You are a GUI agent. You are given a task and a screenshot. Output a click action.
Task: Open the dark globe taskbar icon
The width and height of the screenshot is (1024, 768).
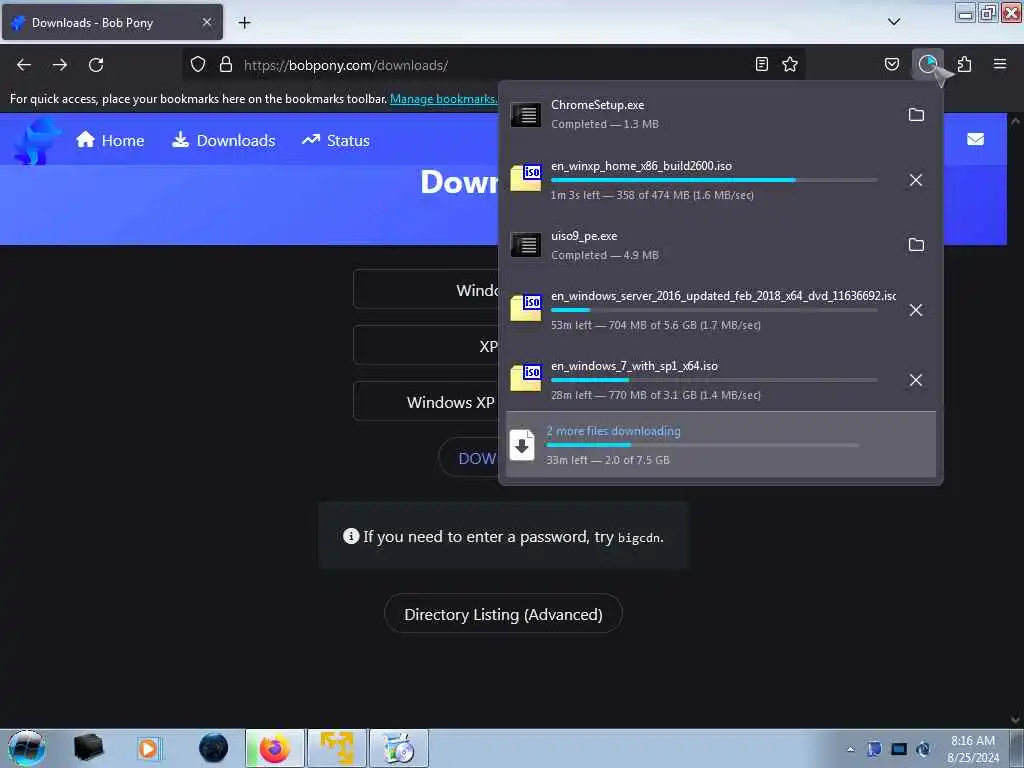click(213, 748)
